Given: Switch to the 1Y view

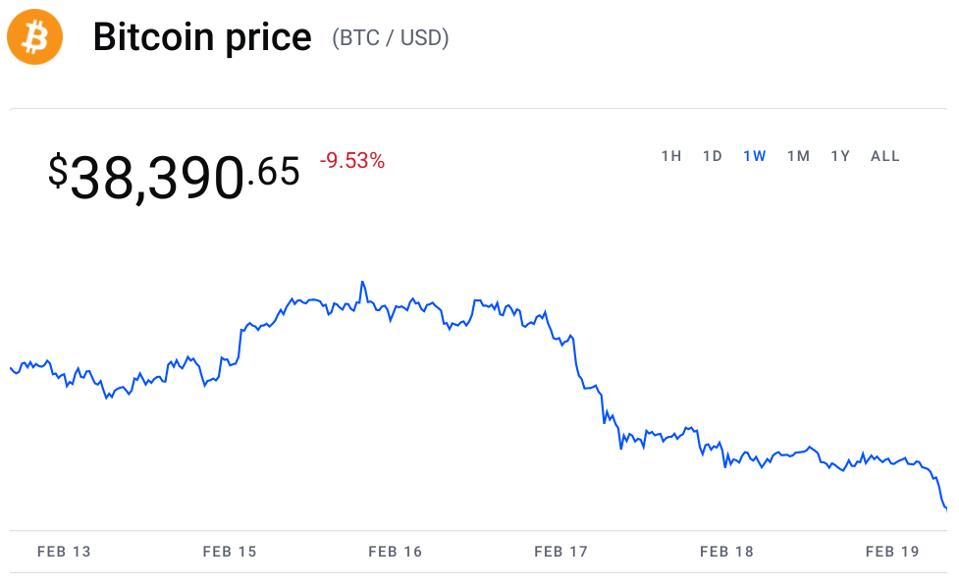Looking at the screenshot, I should (x=840, y=156).
